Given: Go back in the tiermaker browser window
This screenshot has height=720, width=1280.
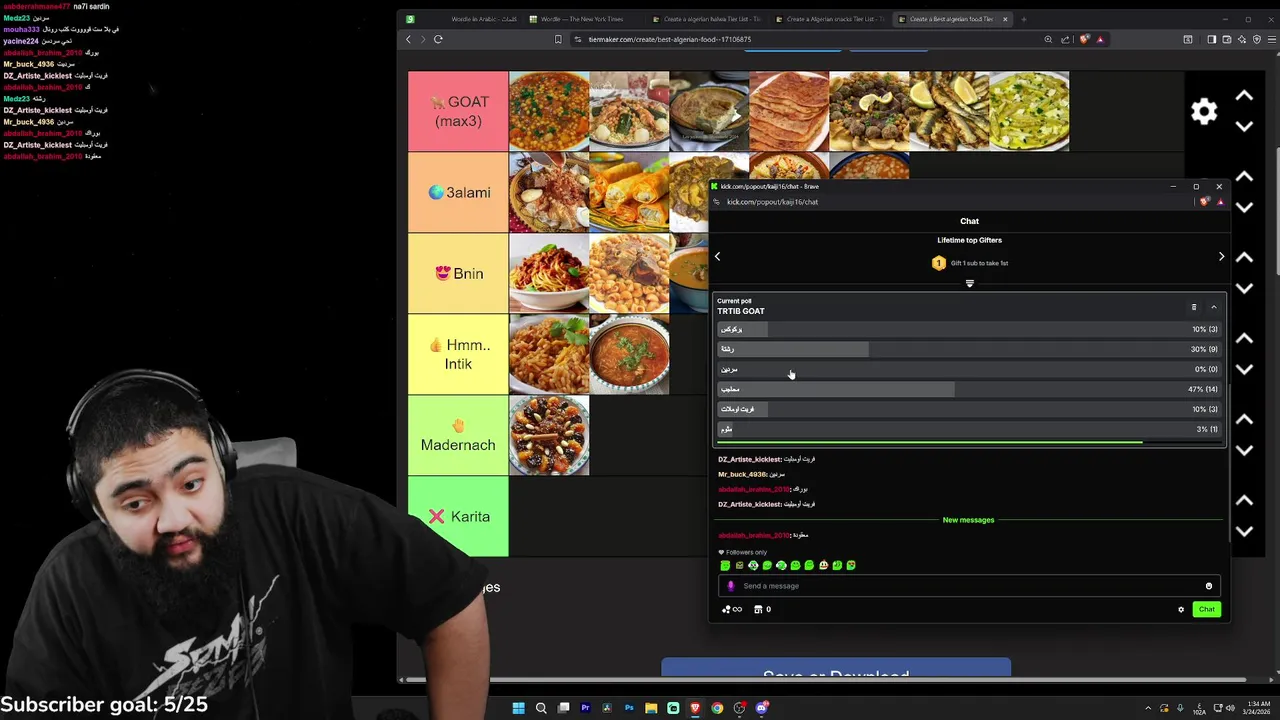Looking at the screenshot, I should (x=408, y=39).
